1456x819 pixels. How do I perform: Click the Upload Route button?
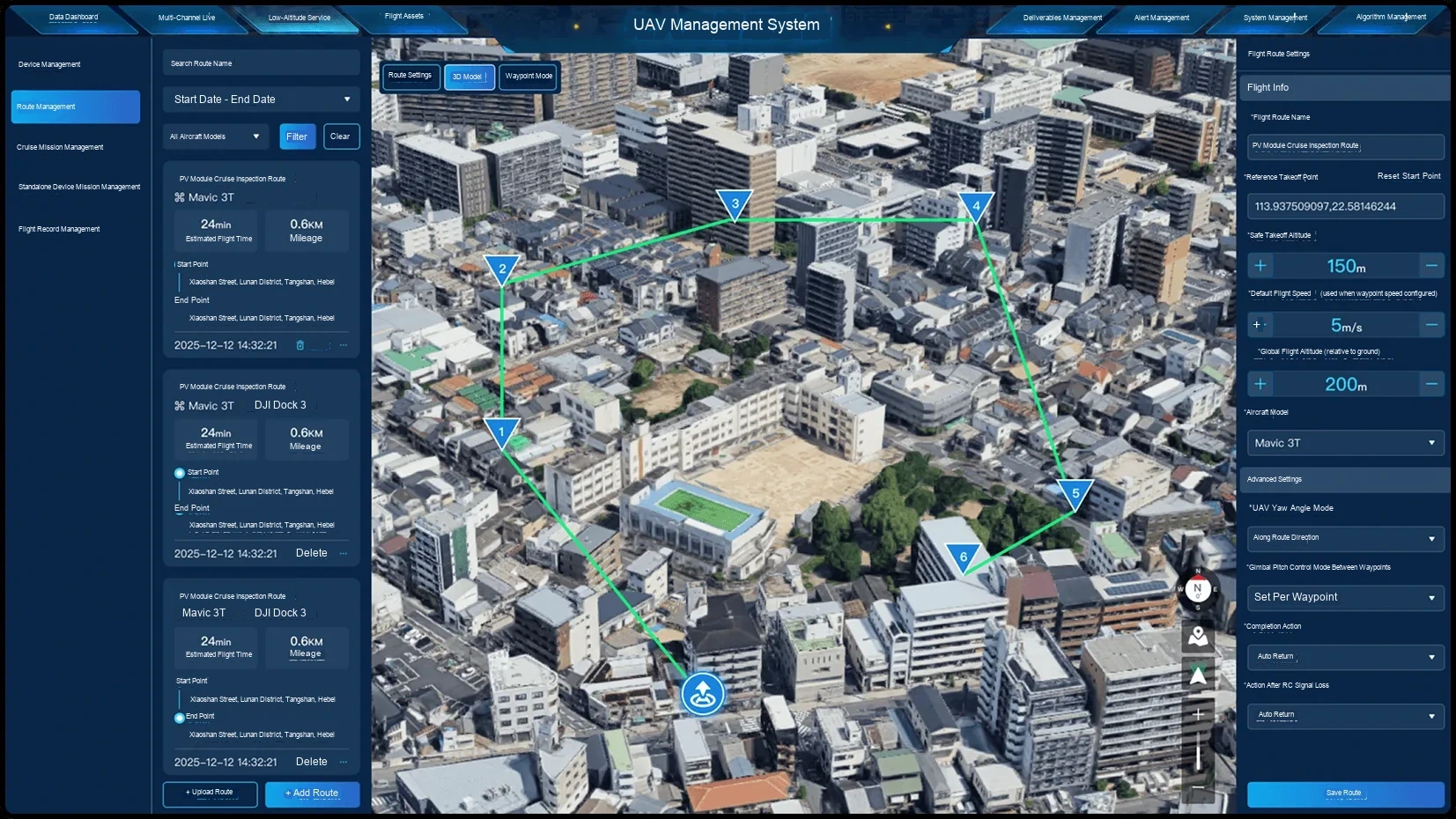pos(210,793)
